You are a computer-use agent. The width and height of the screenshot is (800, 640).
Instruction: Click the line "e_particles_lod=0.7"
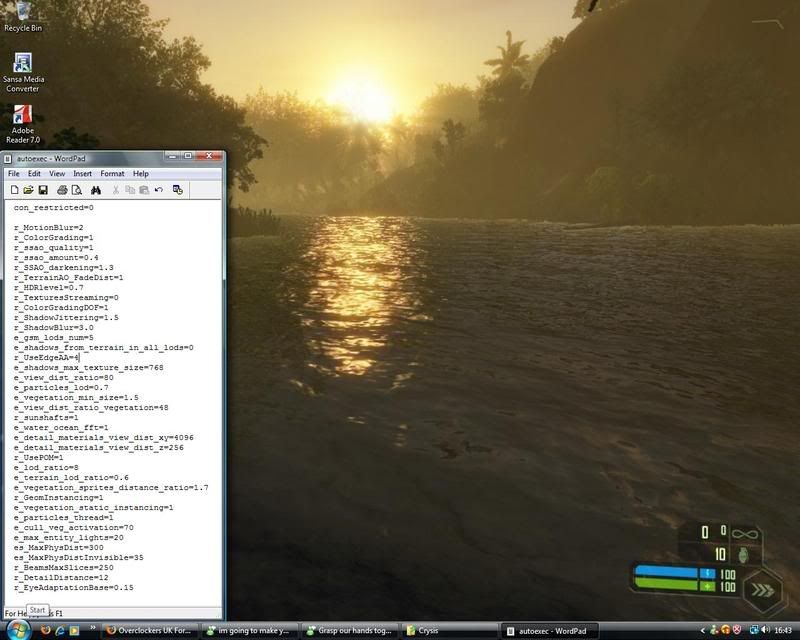click(x=61, y=387)
